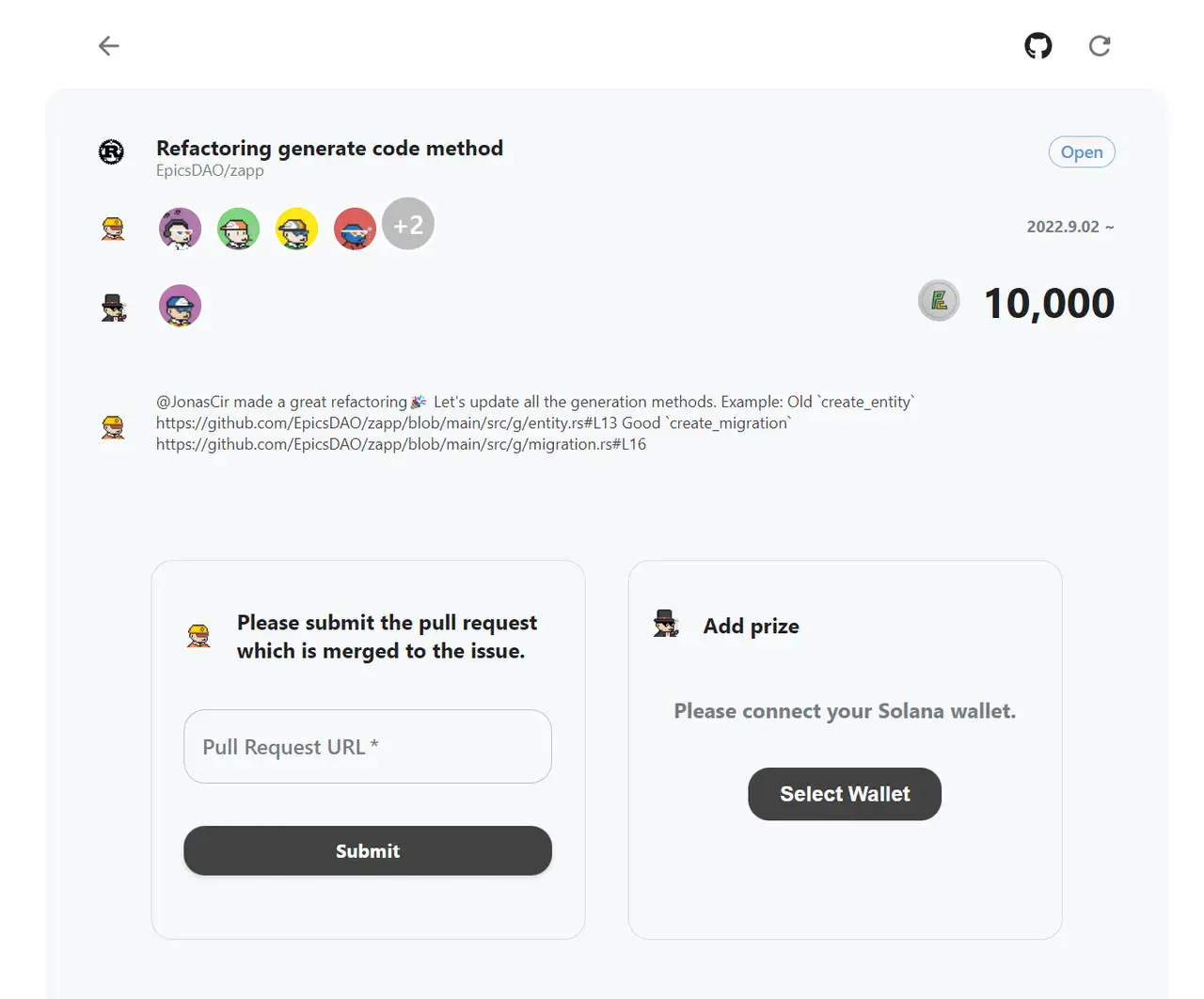Screen dimensions: 1204x999
Task: Click the worker icon beside contributors row
Action: tap(113, 229)
